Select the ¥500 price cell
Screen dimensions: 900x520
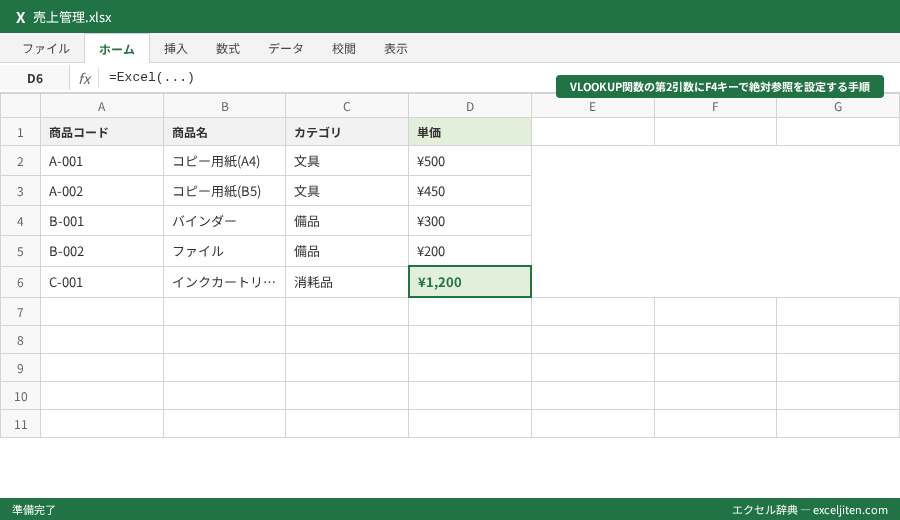coord(470,161)
